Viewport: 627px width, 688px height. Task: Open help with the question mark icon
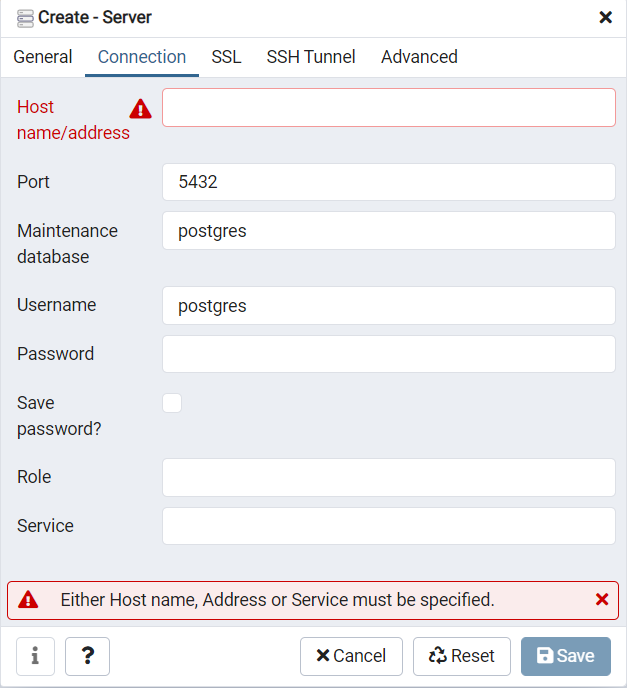(87, 656)
